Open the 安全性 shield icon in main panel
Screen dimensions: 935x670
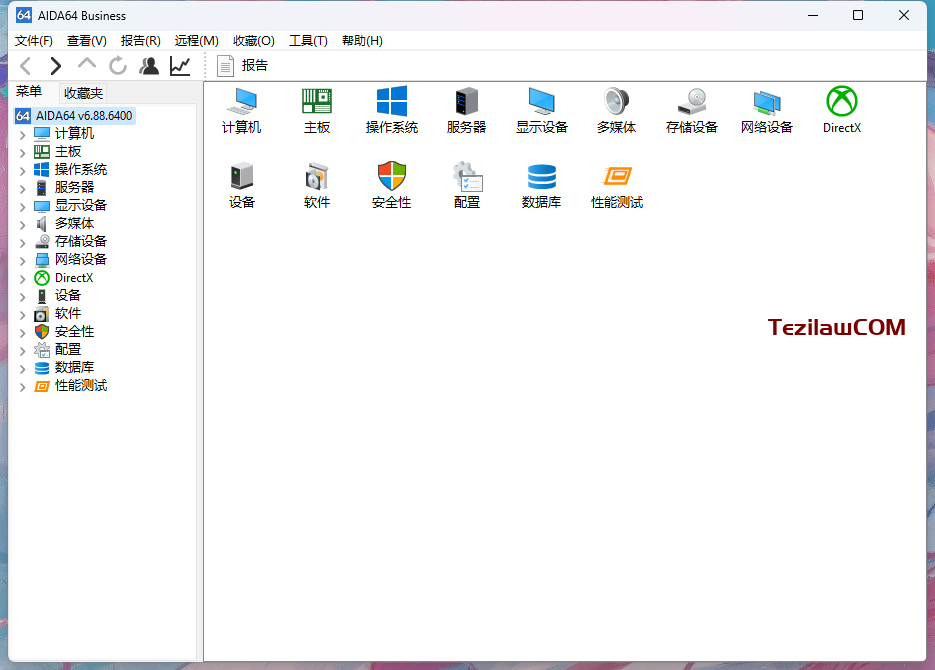pyautogui.click(x=392, y=185)
